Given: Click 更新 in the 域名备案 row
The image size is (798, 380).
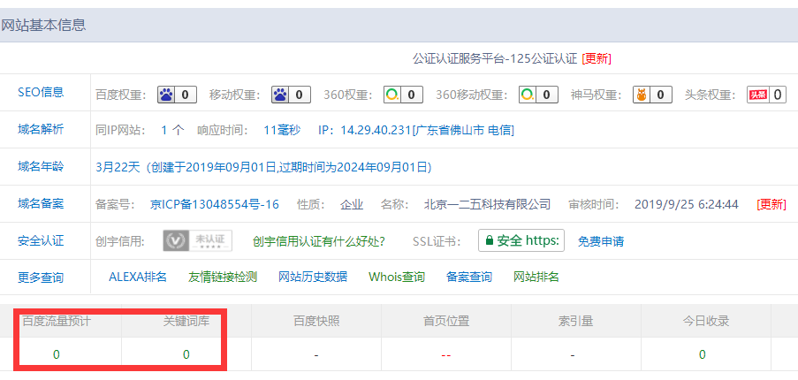Looking at the screenshot, I should tap(771, 204).
